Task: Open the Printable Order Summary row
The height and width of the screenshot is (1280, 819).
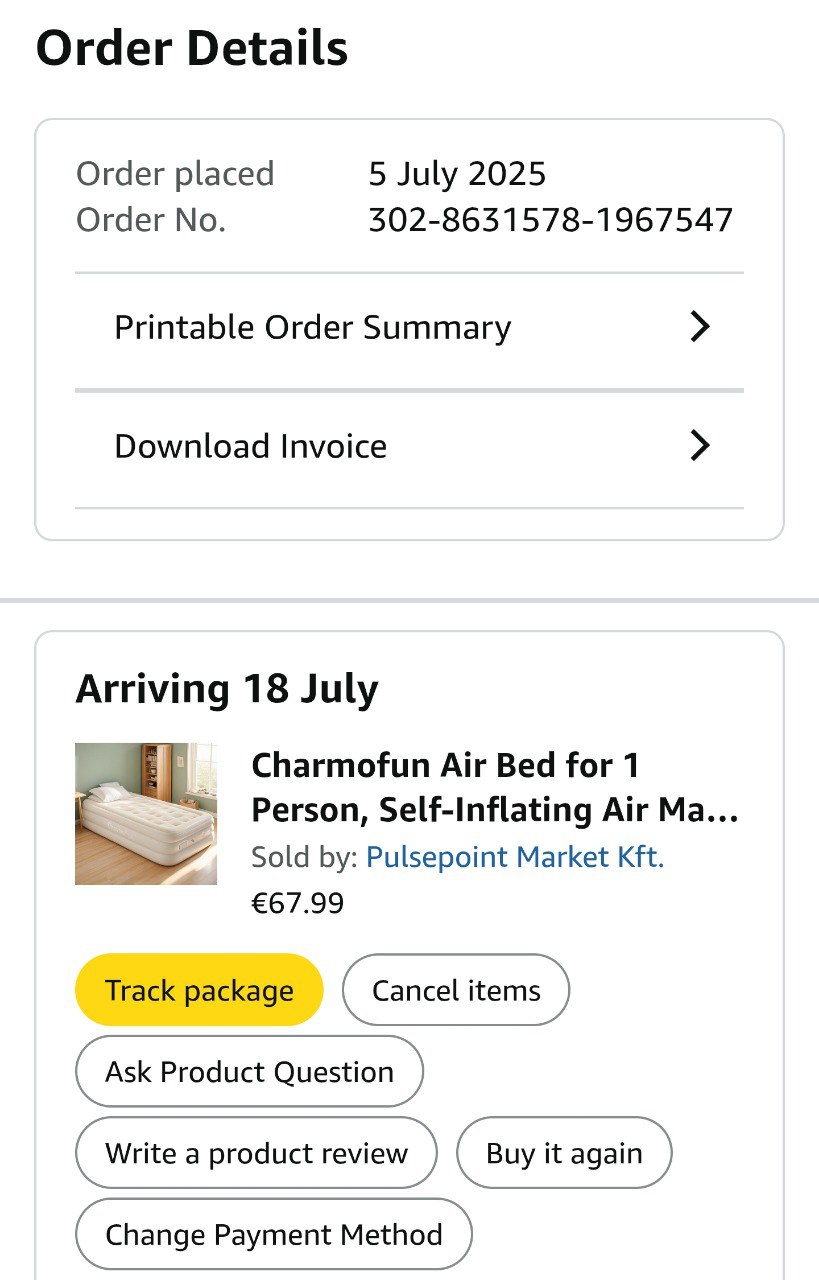Action: pos(312,328)
